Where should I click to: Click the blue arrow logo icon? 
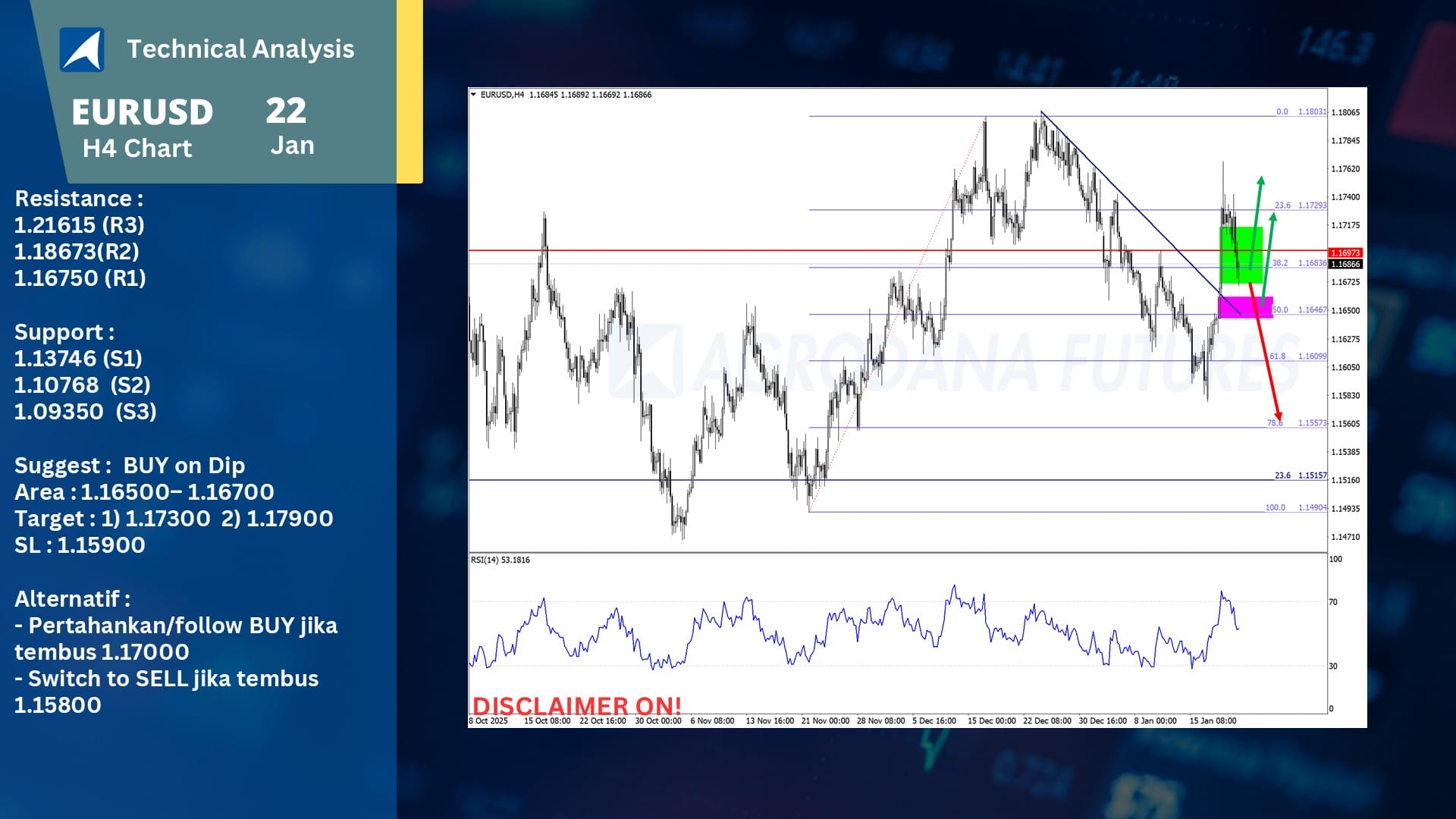click(82, 49)
